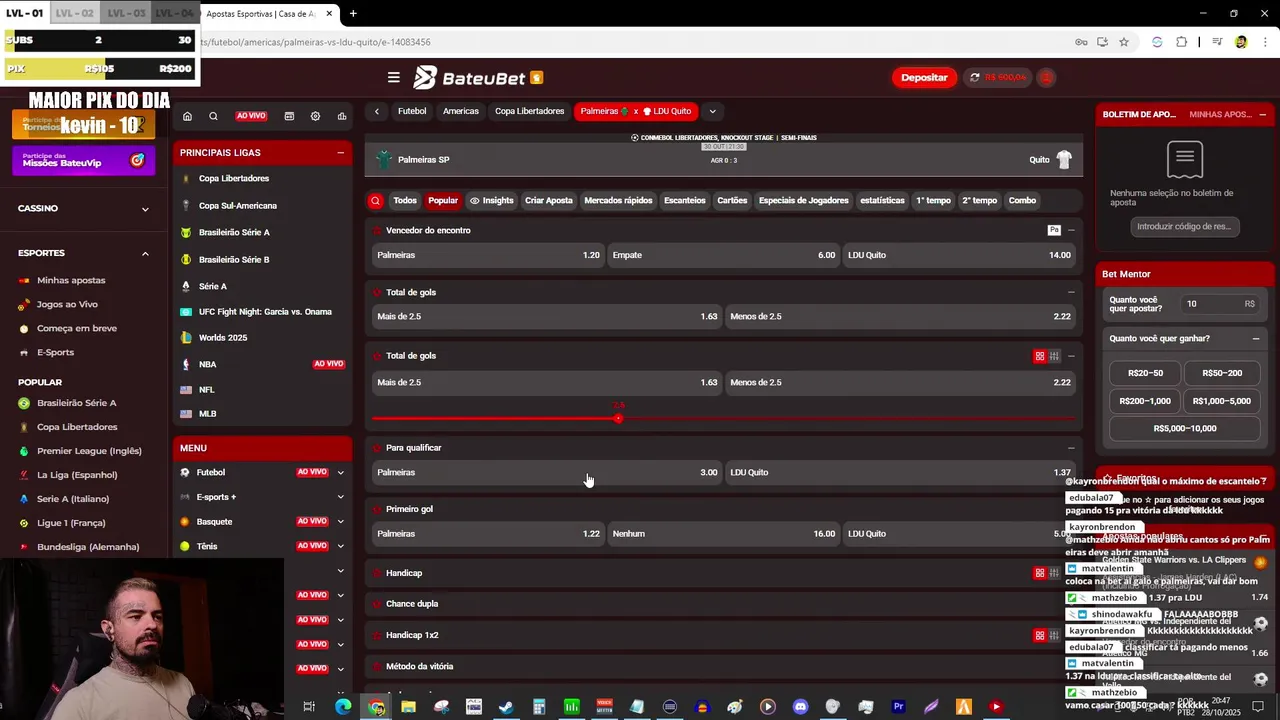Collapse the Vencedor do encontro market

(x=1071, y=230)
